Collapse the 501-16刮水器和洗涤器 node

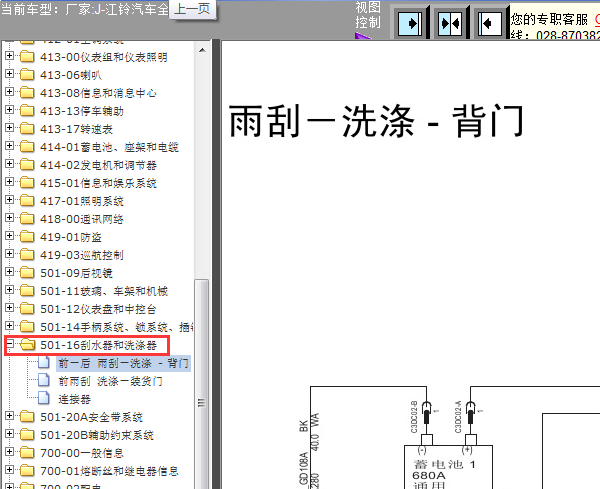click(9, 344)
